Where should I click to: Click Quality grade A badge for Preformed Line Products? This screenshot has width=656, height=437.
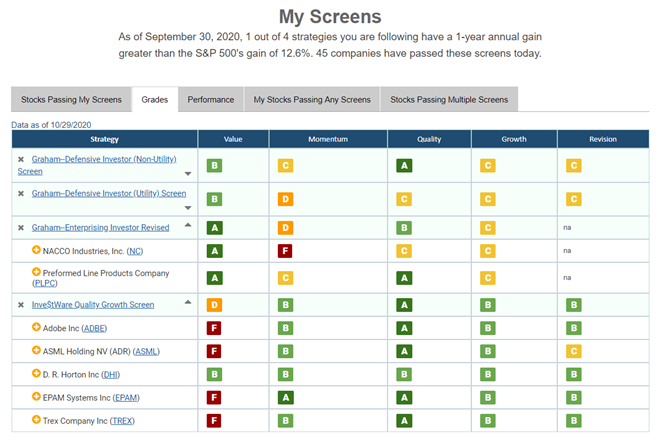point(404,278)
